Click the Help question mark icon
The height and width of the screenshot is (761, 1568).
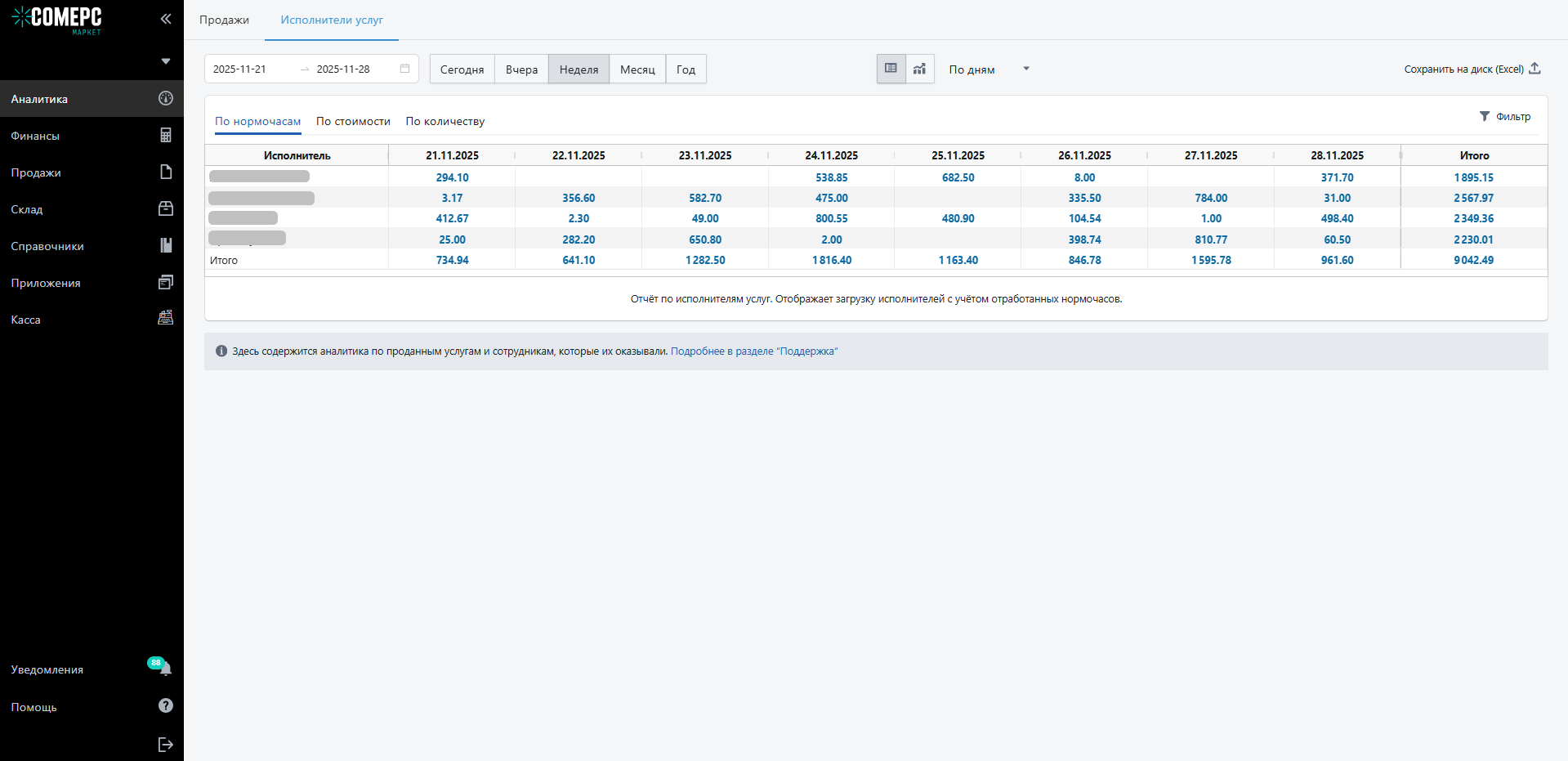click(x=166, y=706)
